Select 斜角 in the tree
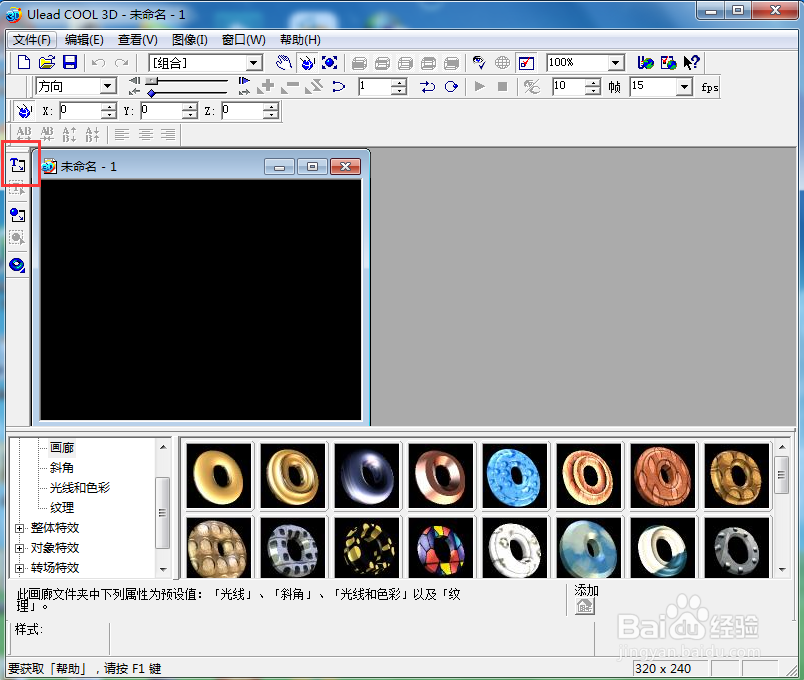The width and height of the screenshot is (804, 680). pos(62,468)
